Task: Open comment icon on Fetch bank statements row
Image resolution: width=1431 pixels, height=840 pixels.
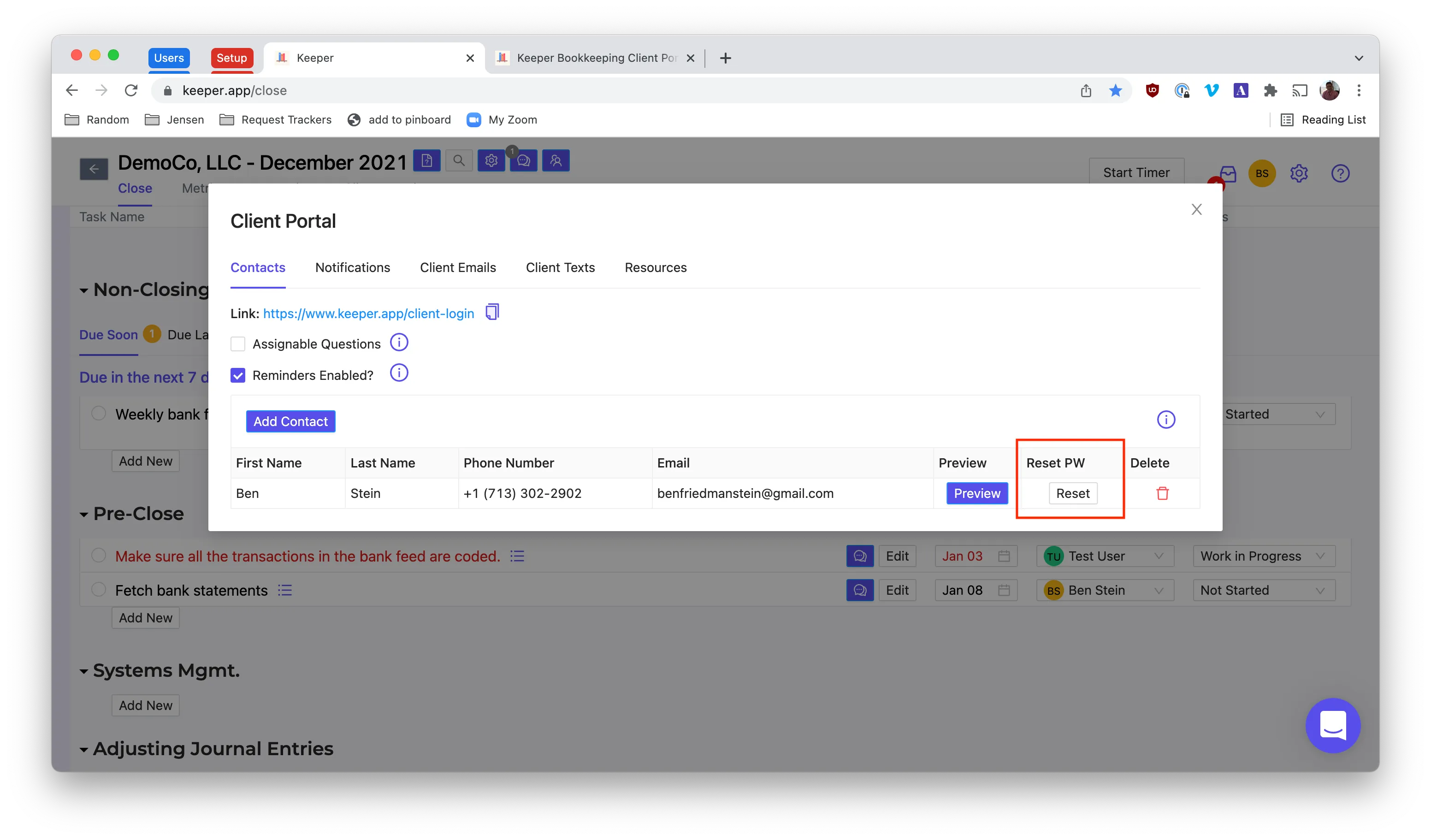Action: coord(860,591)
